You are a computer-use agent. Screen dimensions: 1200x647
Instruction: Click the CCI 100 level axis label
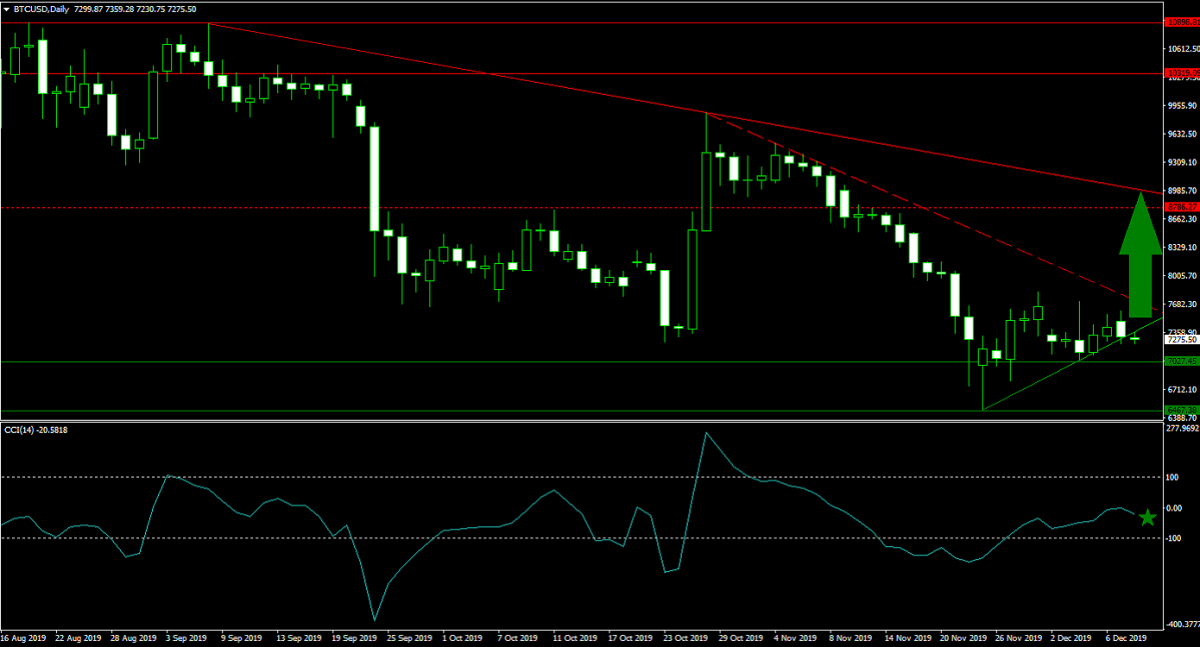click(1174, 478)
